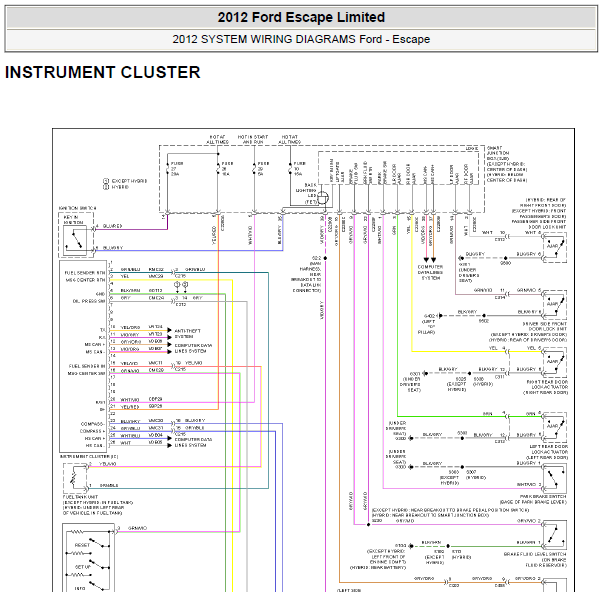Screen dimensions: 599x592
Task: Select the 'RESET' switch label
Action: pyautogui.click(x=82, y=545)
